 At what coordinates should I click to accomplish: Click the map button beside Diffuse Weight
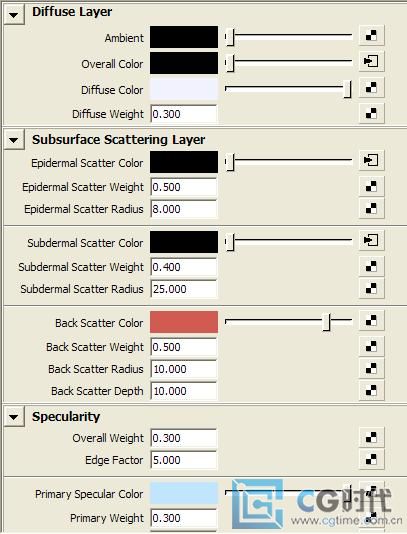click(x=371, y=113)
